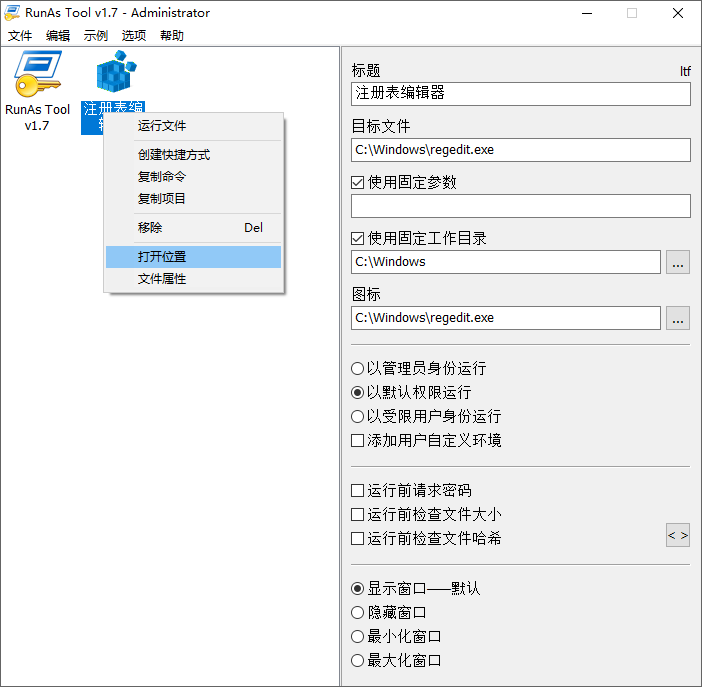Click the 目标文件 path input field

click(521, 150)
